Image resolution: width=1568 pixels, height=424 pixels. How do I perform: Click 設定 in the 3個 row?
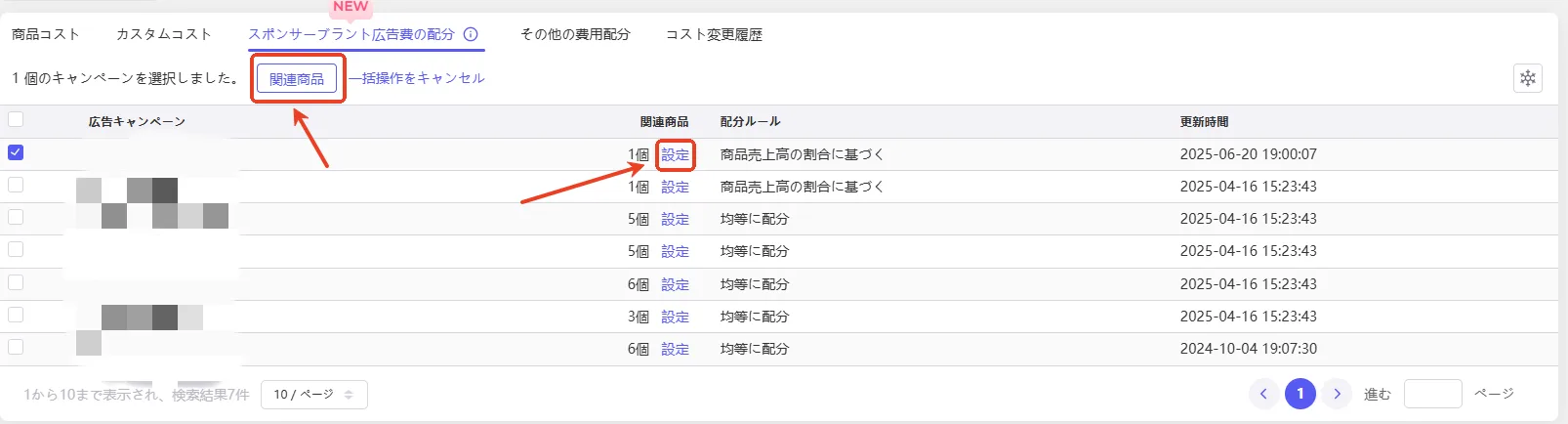(675, 317)
